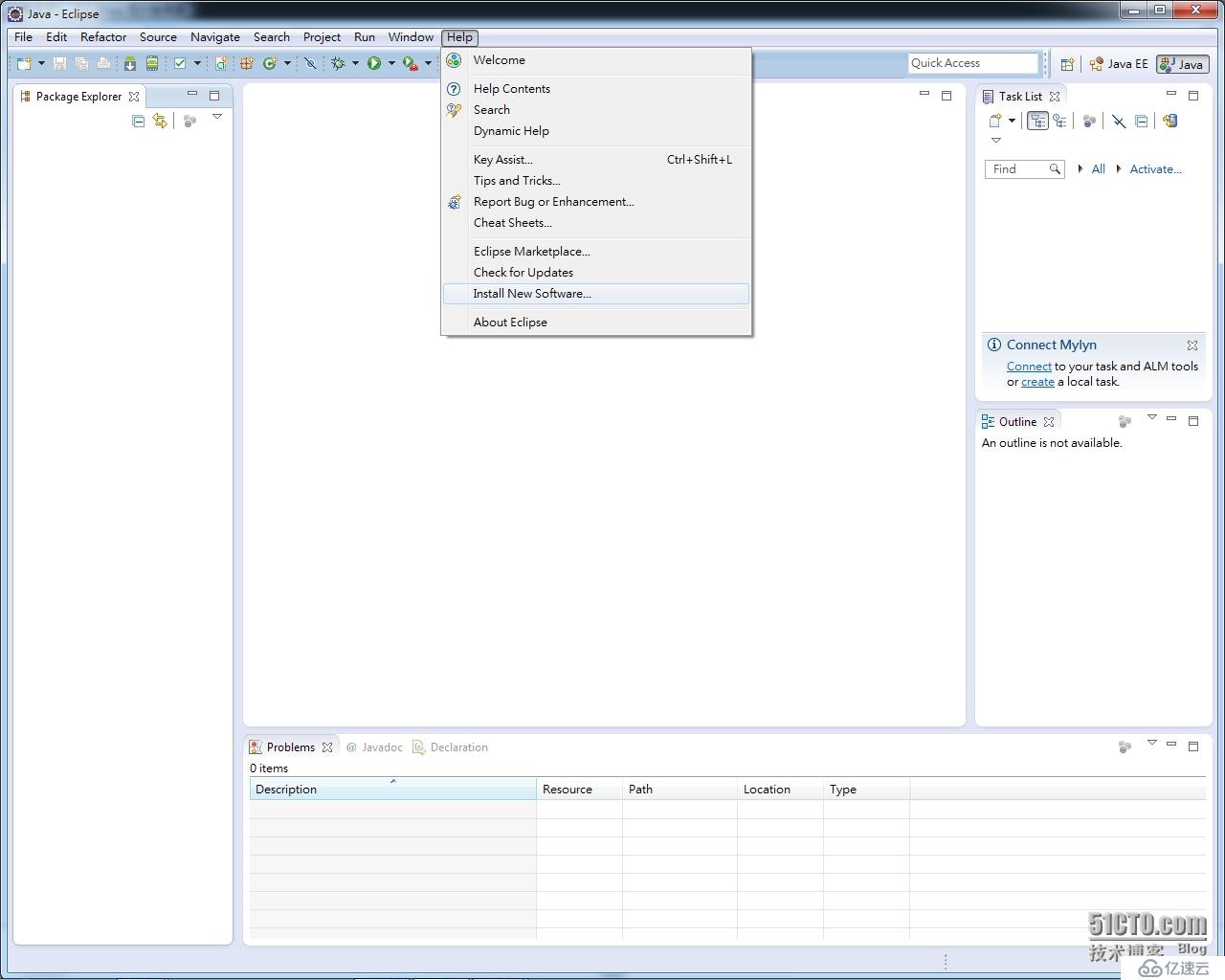This screenshot has height=980, width=1225.
Task: Click the Connect link in Mylyn notice
Action: pyautogui.click(x=1029, y=367)
